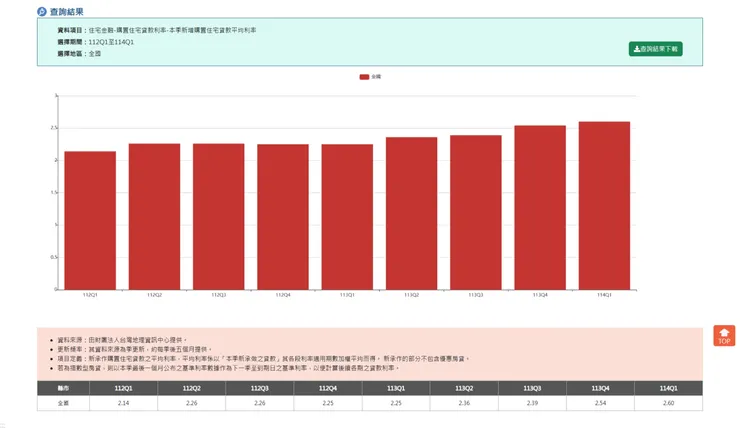Click the 2.26 value under 112Q2 column
Screen dimensions: 740x431
tap(192, 403)
